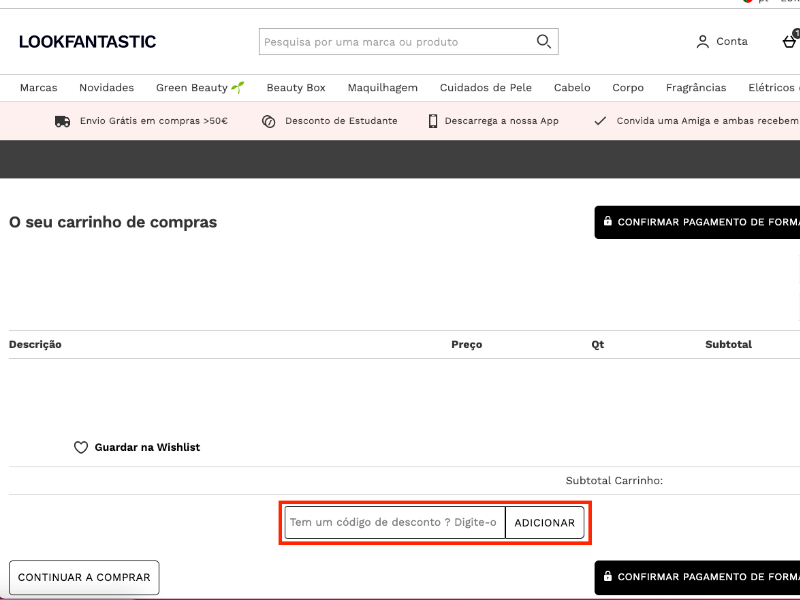800x600 pixels.
Task: Open the Fragrâncias menu
Action: point(696,88)
